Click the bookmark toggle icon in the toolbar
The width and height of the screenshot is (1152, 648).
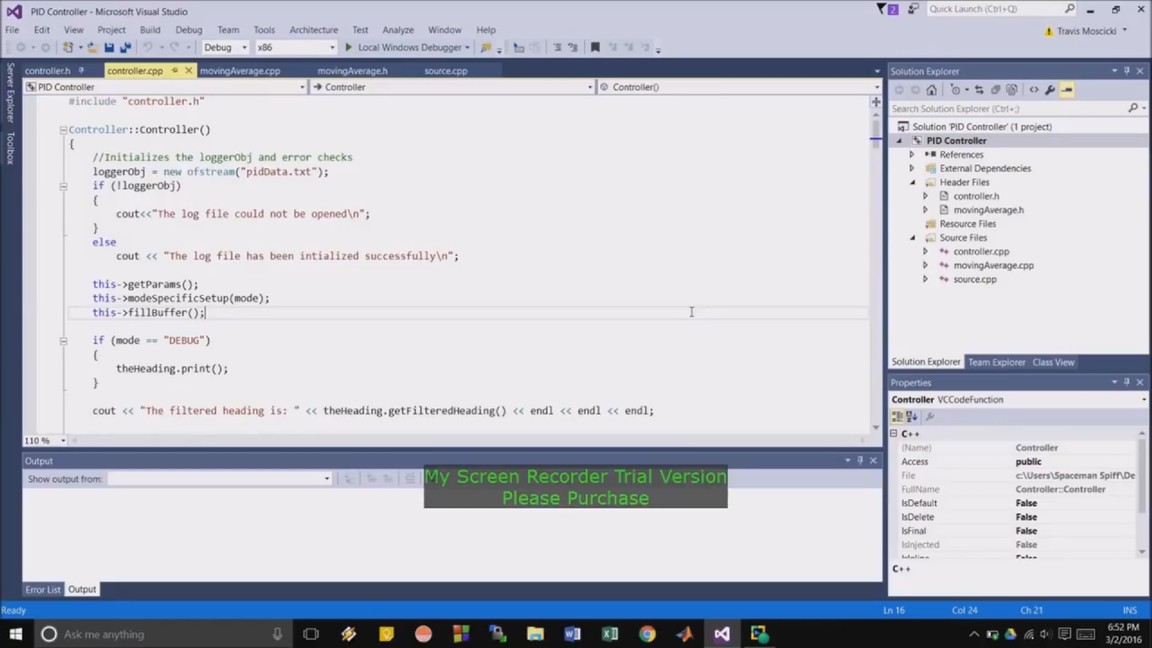coord(595,47)
